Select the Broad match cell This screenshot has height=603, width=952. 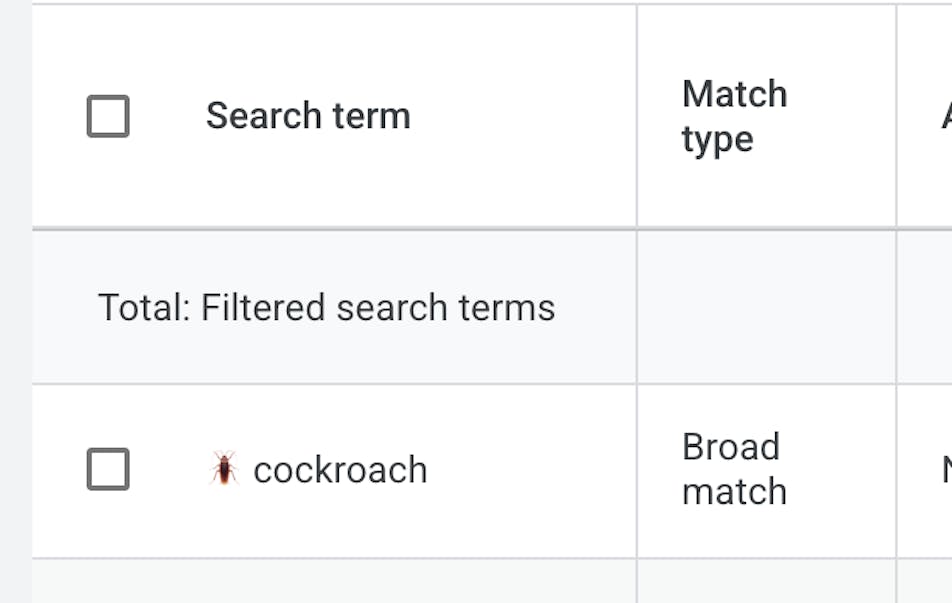pyautogui.click(x=734, y=469)
